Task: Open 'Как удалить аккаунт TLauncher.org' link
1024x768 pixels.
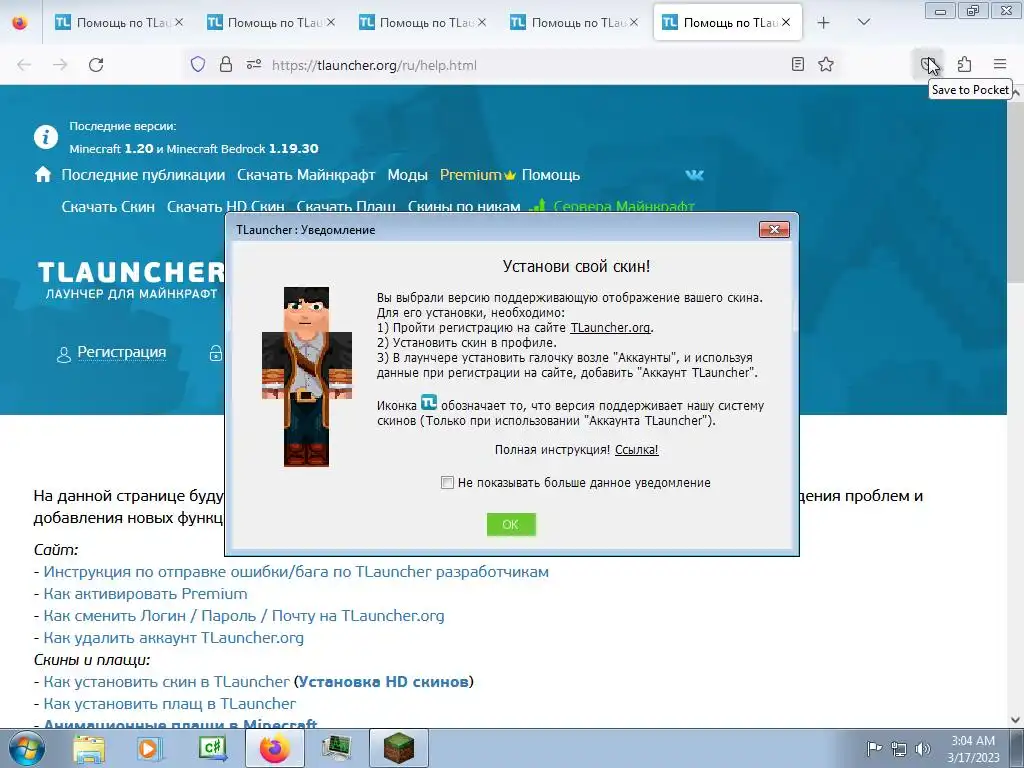Action: pos(173,637)
